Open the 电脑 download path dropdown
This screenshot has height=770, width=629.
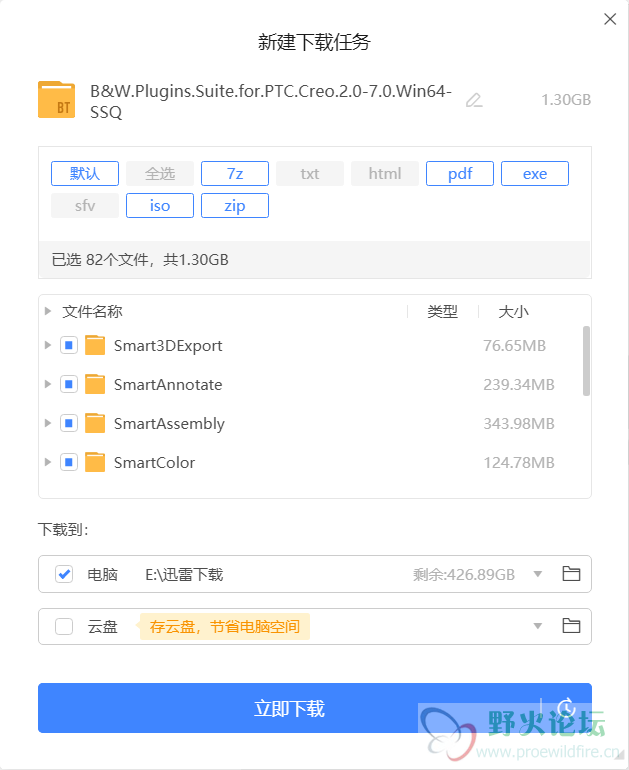(x=538, y=574)
